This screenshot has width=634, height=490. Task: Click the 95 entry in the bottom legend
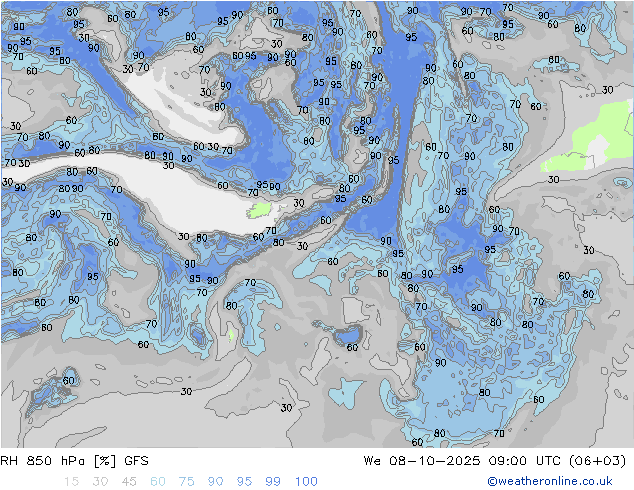tap(244, 482)
